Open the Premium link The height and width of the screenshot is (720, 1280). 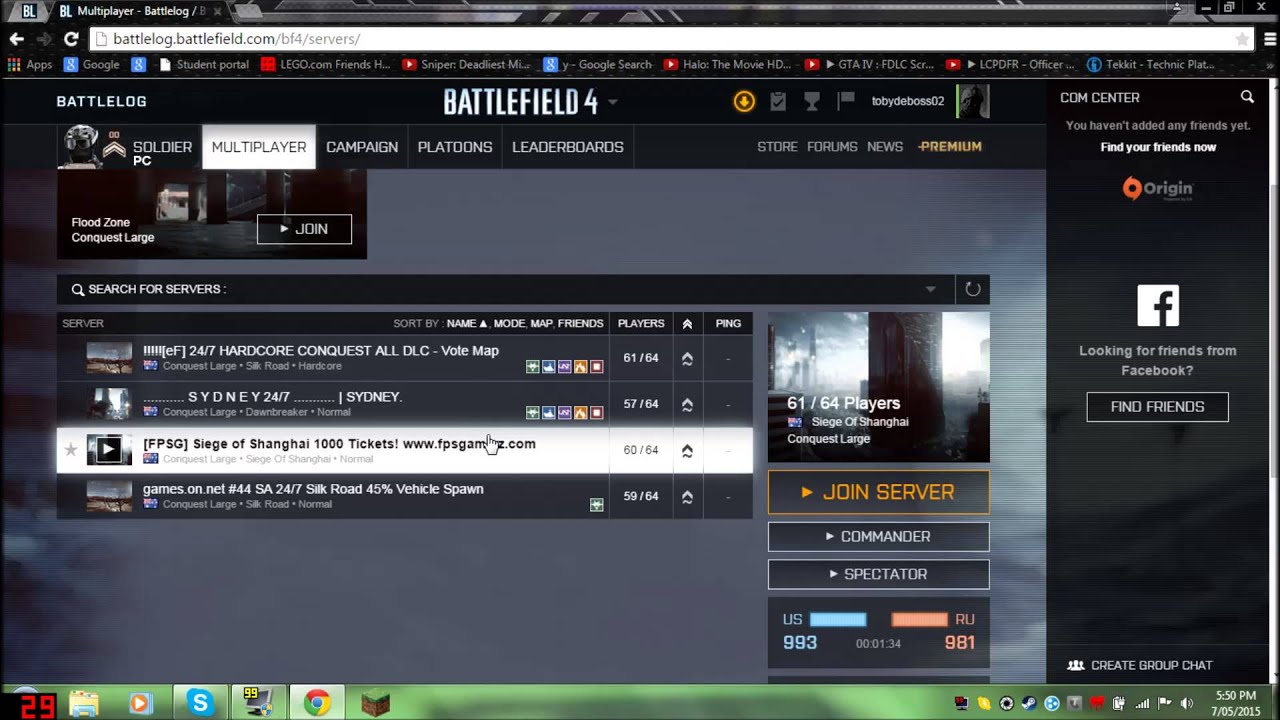[x=950, y=146]
